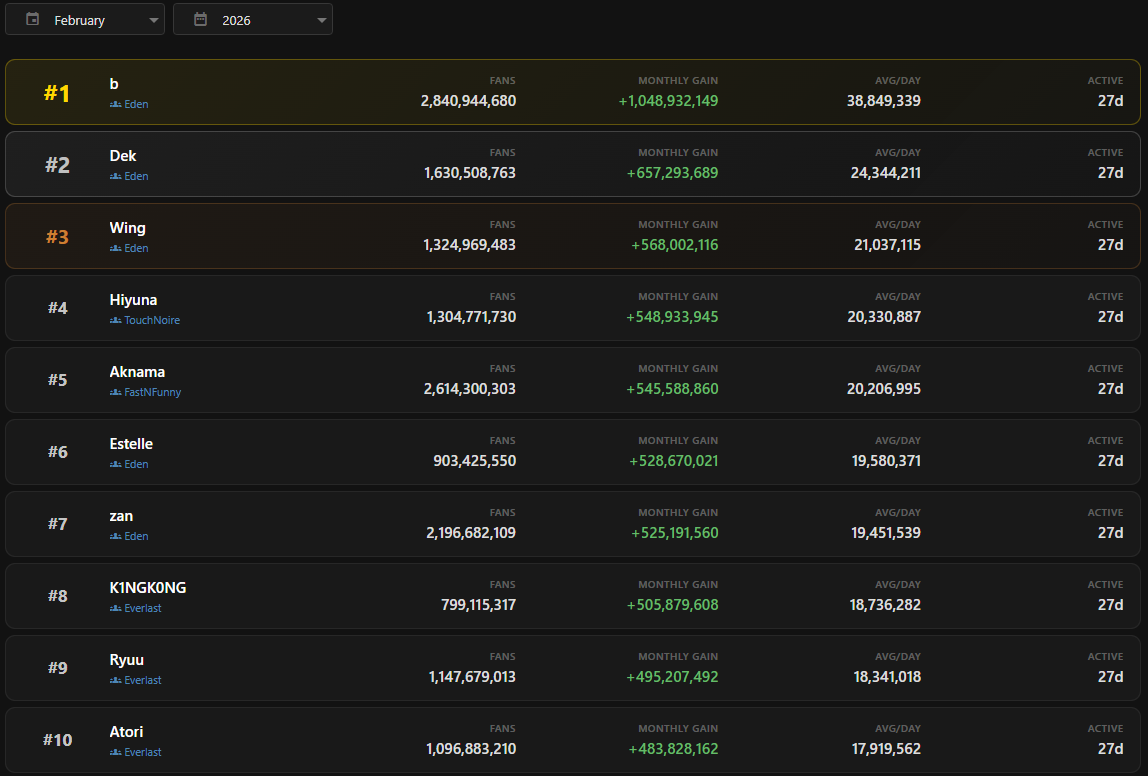Click monthly gain +657,293,689
The image size is (1148, 776).
[672, 174]
